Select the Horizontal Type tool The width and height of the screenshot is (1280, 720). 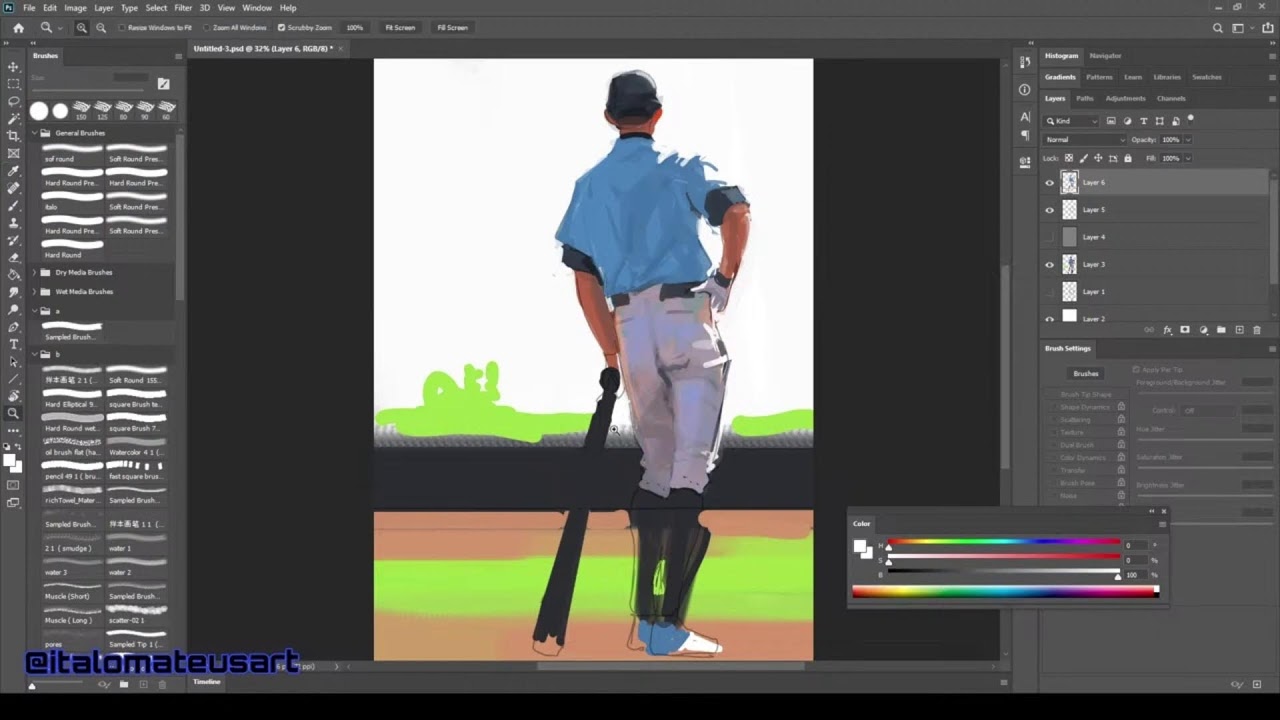13,344
